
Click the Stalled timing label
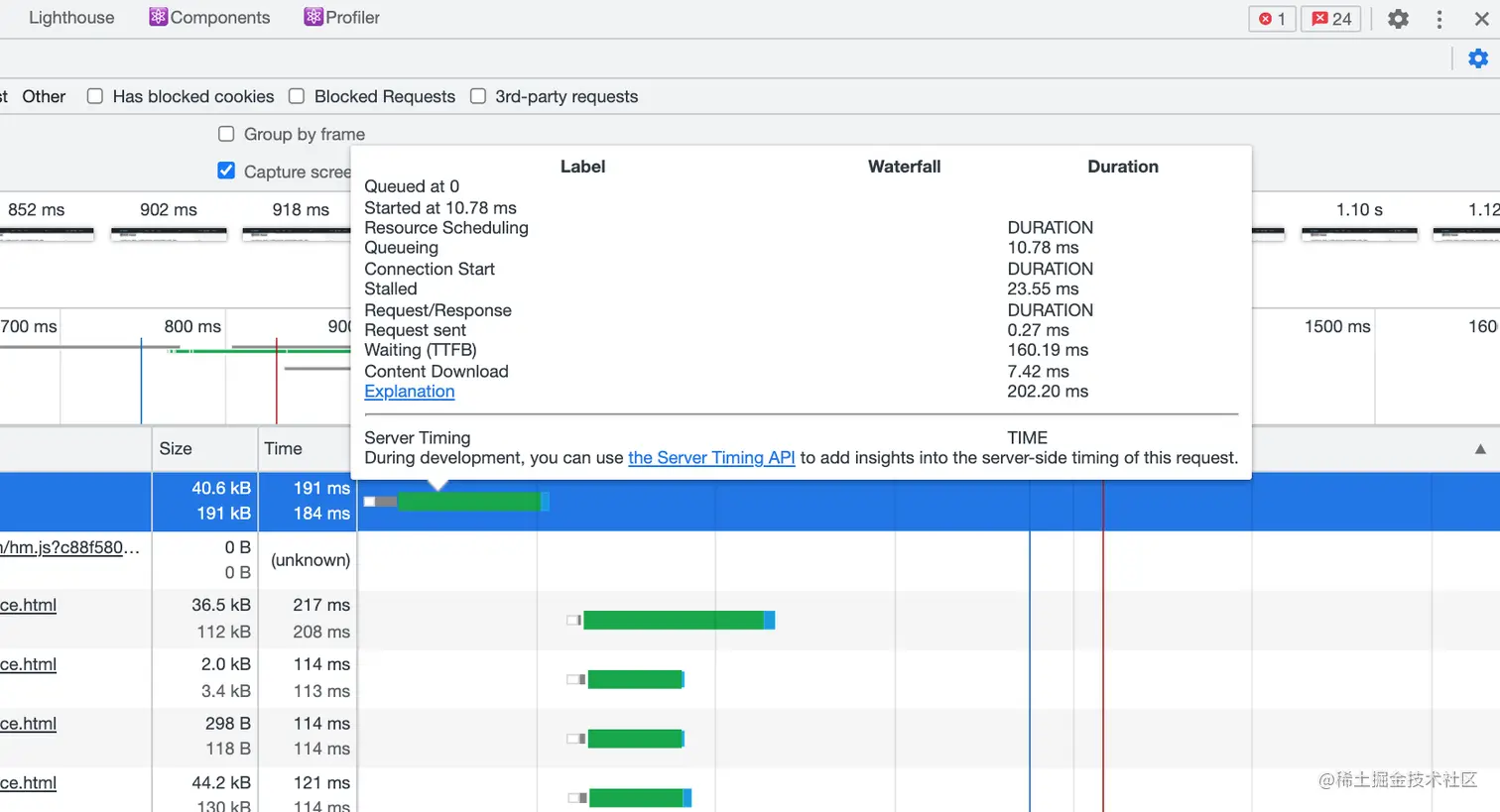click(x=391, y=290)
